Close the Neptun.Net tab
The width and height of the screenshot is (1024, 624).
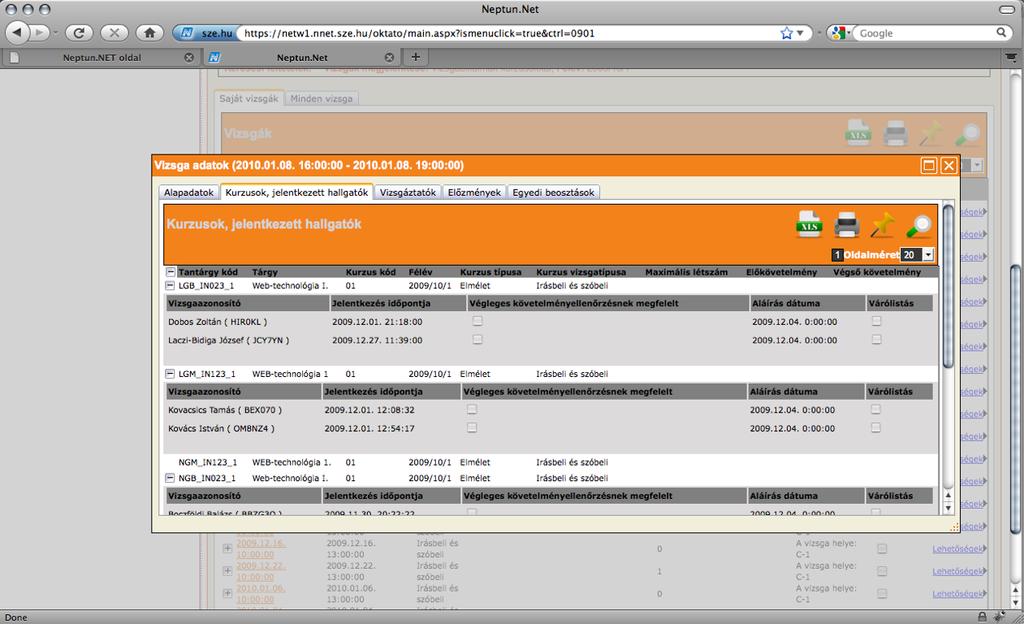pyautogui.click(x=389, y=57)
